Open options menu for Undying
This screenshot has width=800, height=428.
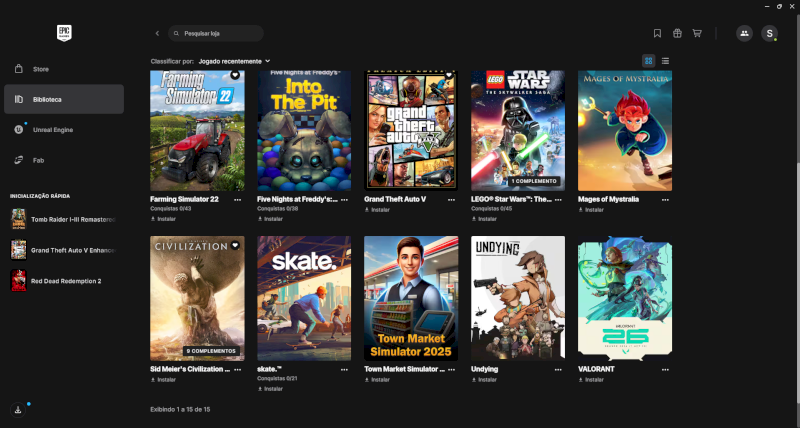(x=558, y=369)
